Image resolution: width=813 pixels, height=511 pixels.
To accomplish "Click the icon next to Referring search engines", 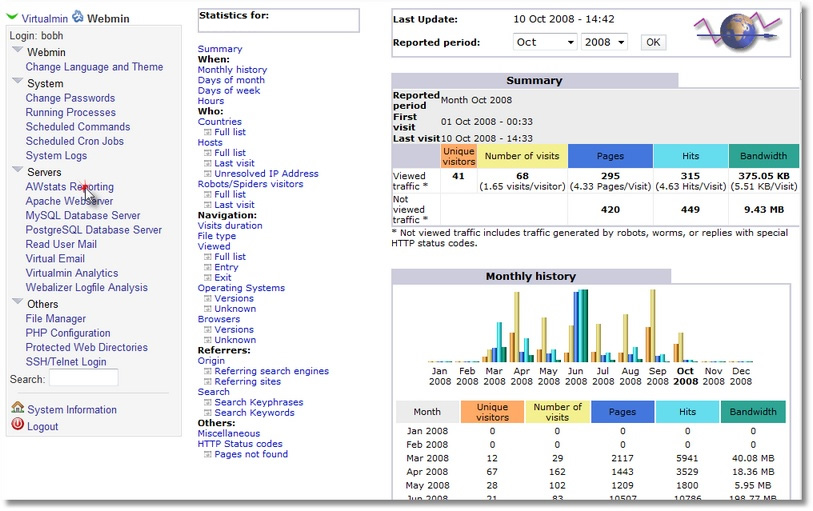I will point(207,371).
